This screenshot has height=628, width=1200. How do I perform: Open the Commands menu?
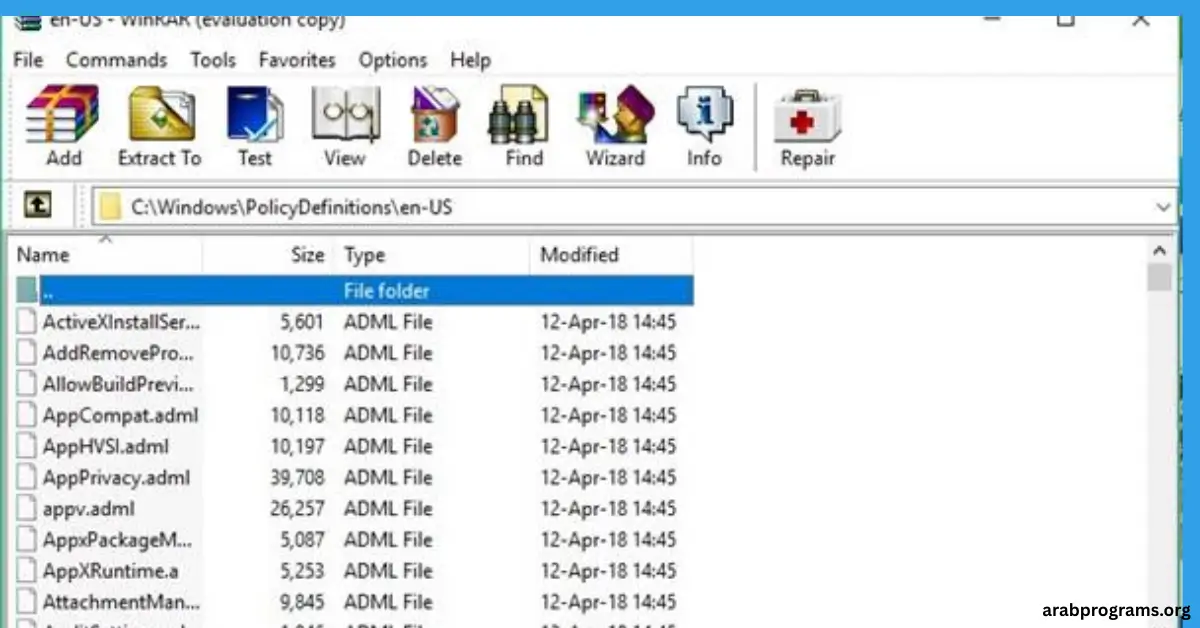(x=117, y=60)
